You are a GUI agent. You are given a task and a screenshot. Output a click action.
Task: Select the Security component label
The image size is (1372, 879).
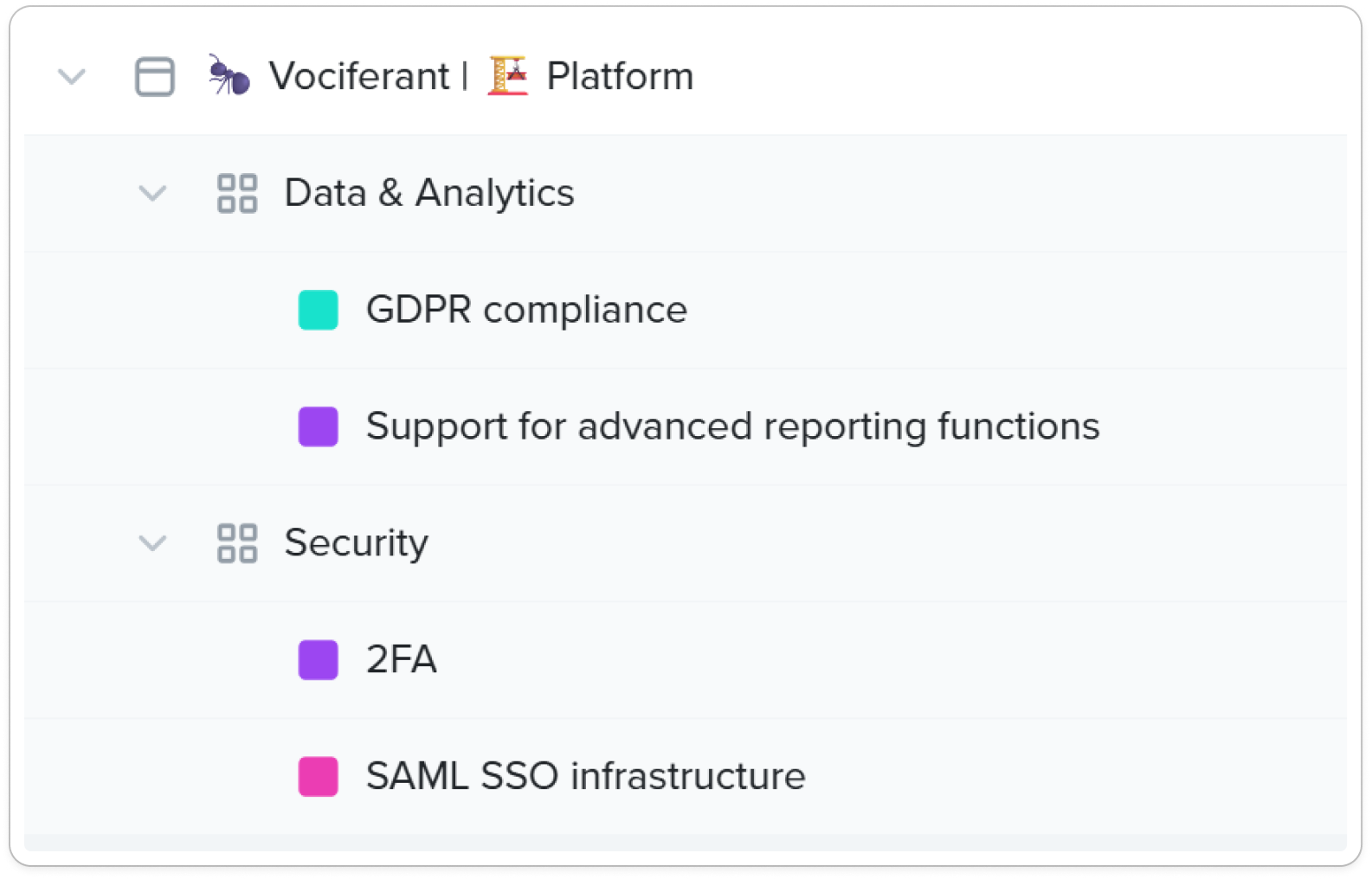click(x=357, y=543)
